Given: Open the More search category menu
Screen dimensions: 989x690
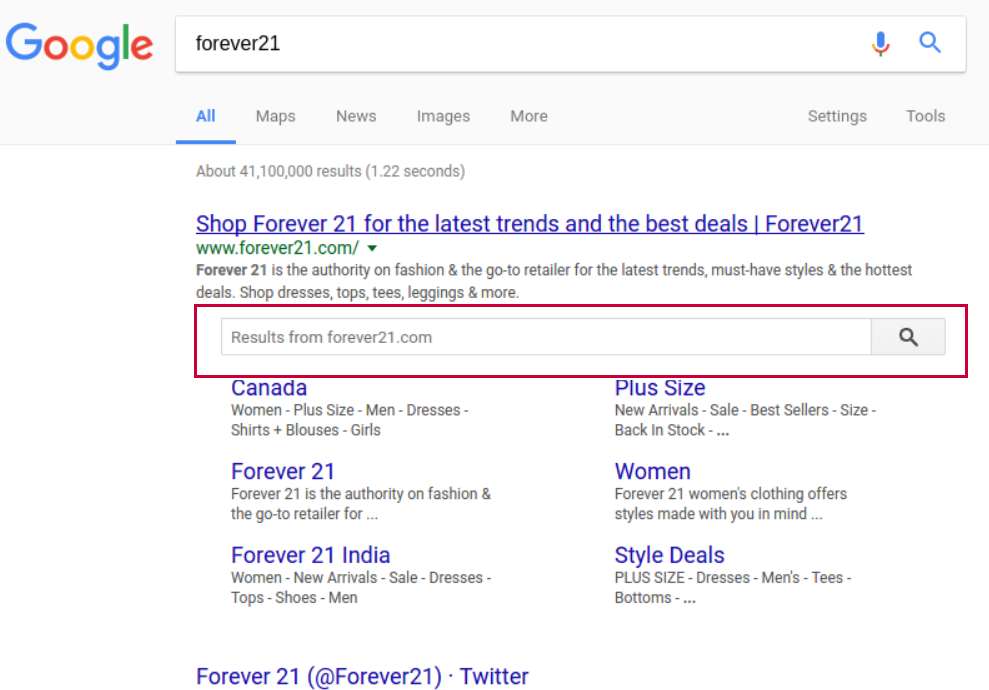Looking at the screenshot, I should 529,116.
